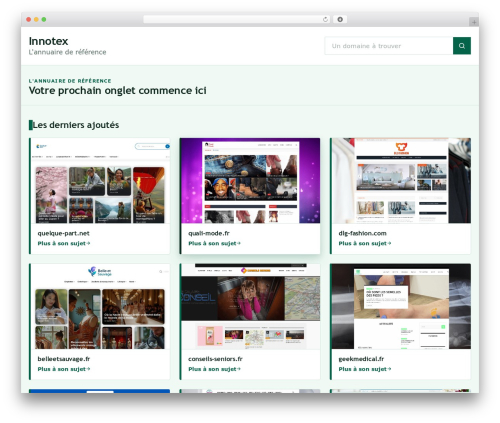Screen dimensions: 500x423
Task: Focus the 'Un domaine à trouver' search field
Action: click(x=389, y=46)
